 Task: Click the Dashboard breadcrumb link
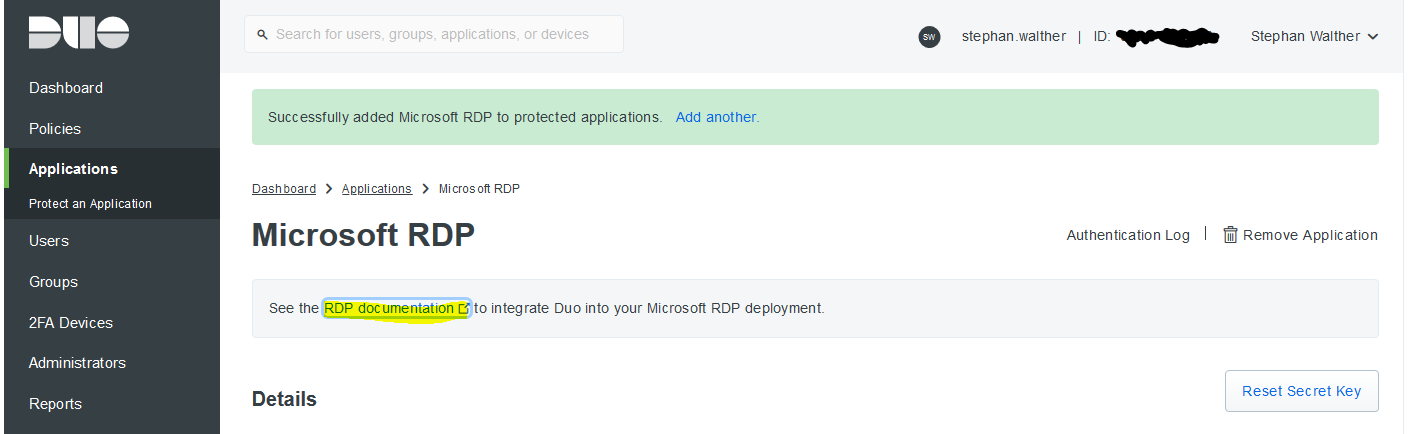(284, 189)
